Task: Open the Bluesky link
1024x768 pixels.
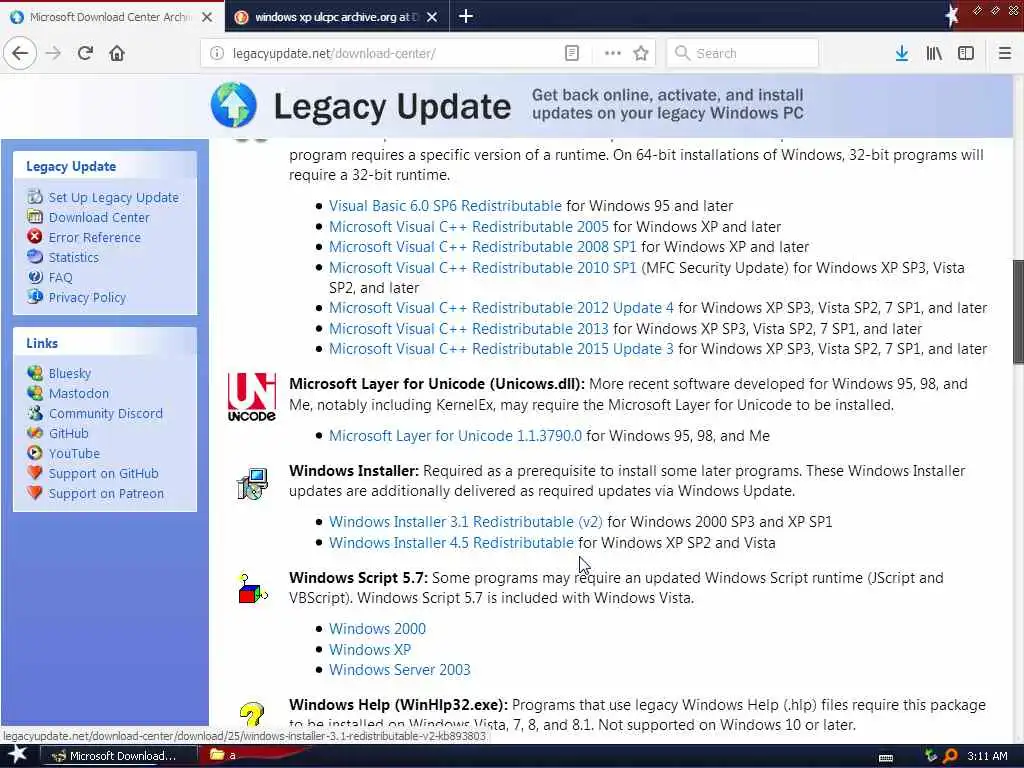Action: pyautogui.click(x=70, y=374)
